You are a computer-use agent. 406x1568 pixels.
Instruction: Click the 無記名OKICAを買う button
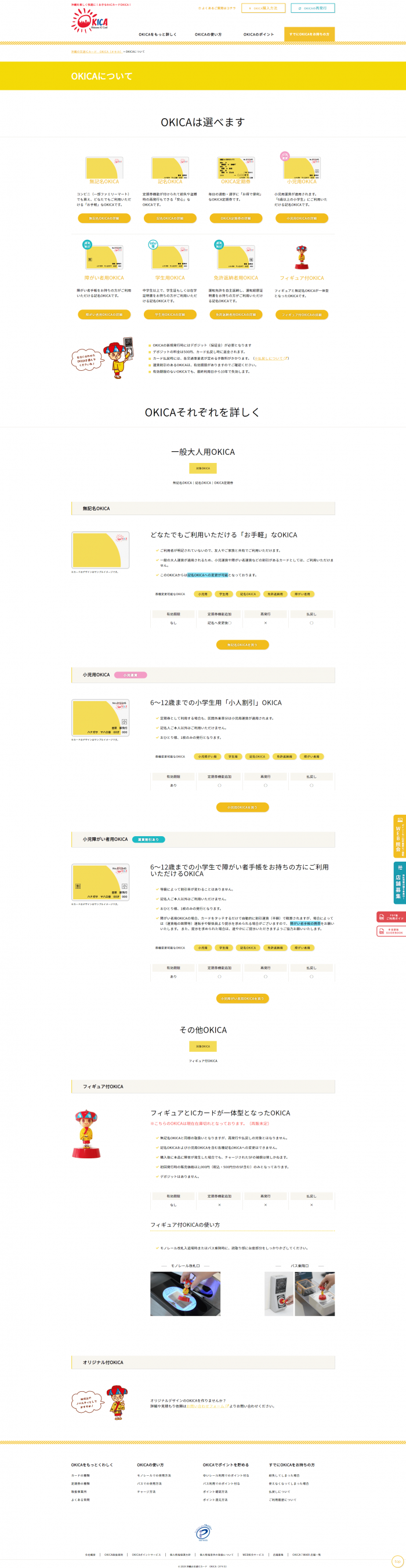pos(242,644)
